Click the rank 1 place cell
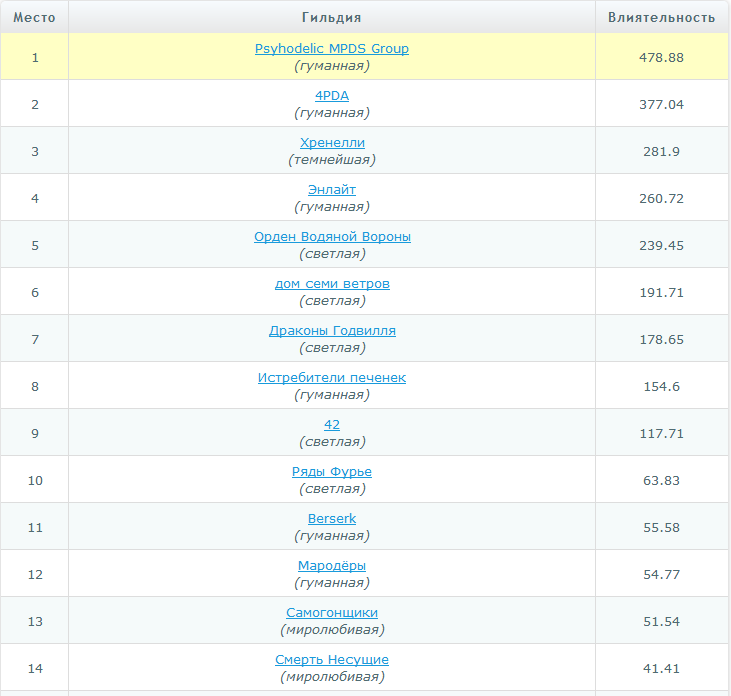The width and height of the screenshot is (731, 696). click(35, 57)
